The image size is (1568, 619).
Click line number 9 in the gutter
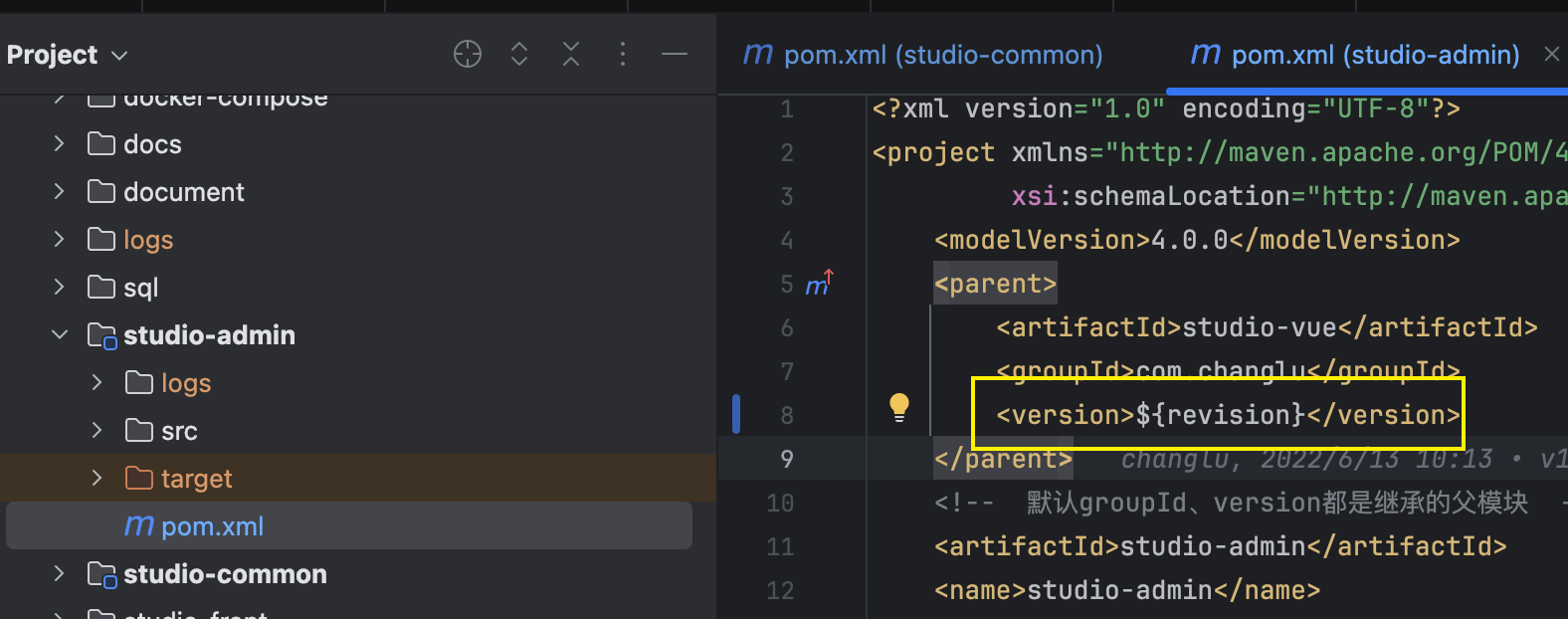tap(787, 459)
